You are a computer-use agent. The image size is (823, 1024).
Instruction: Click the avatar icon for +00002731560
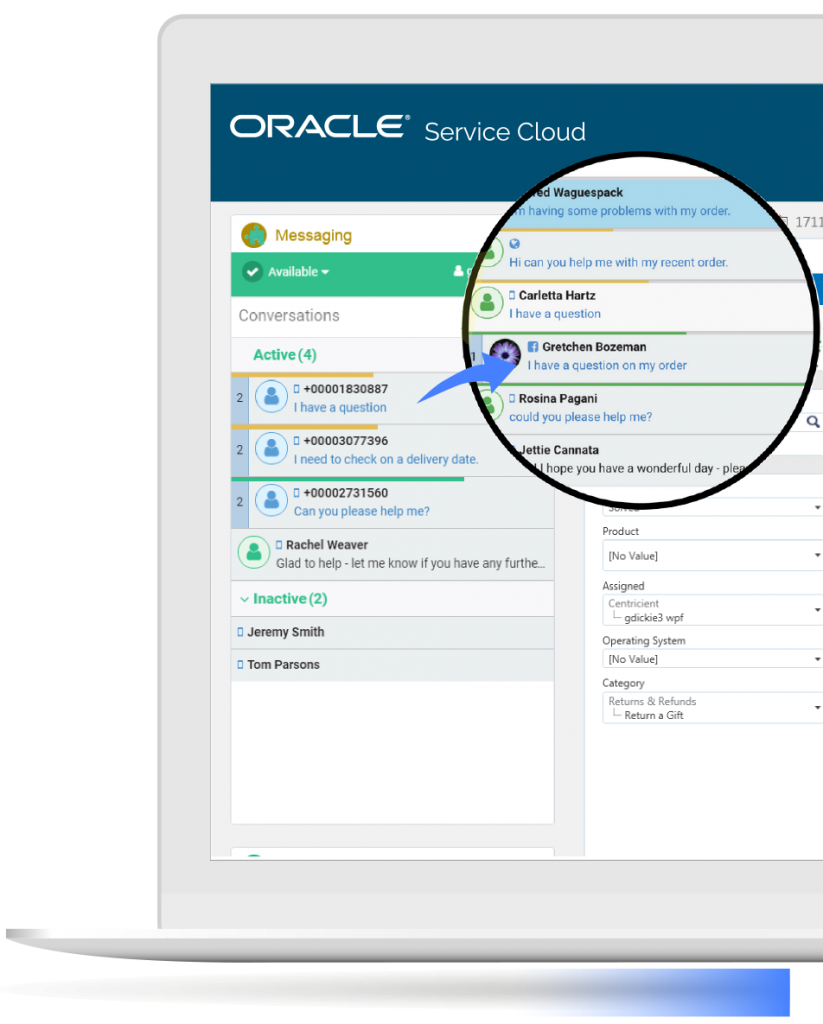[x=271, y=501]
